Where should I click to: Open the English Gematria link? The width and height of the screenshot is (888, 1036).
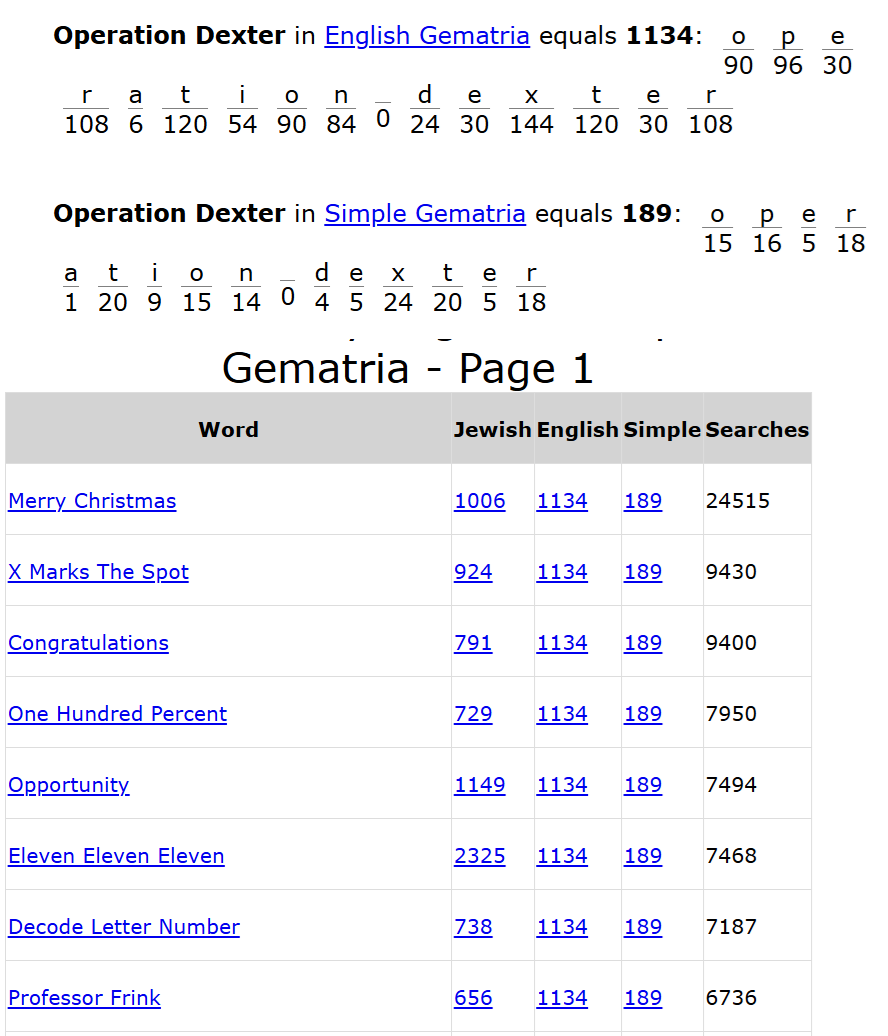coord(427,36)
